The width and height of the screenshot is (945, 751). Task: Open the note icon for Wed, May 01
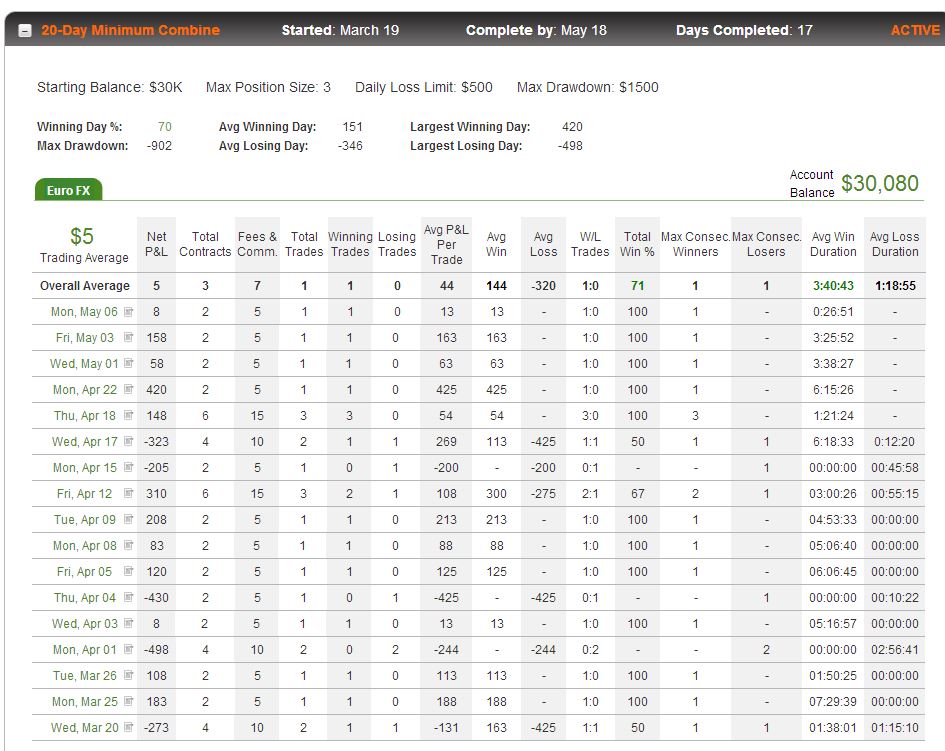pyautogui.click(x=128, y=363)
